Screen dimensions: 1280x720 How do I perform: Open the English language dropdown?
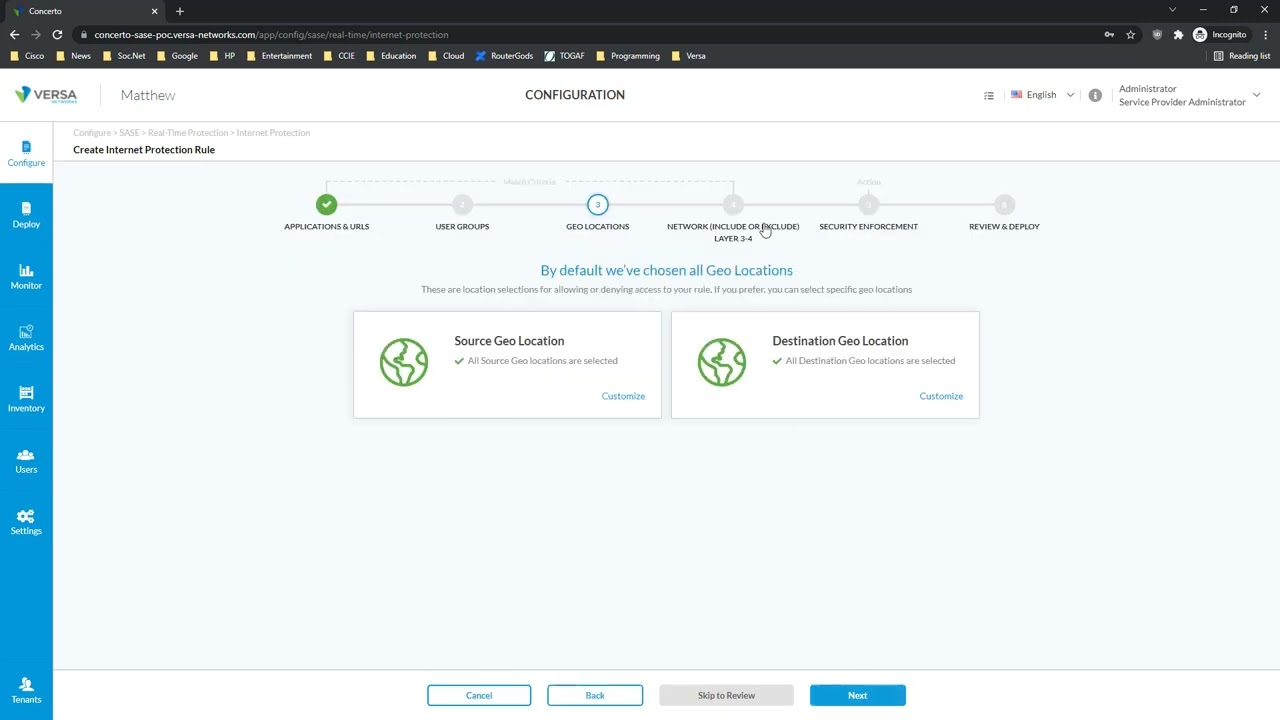point(1043,95)
